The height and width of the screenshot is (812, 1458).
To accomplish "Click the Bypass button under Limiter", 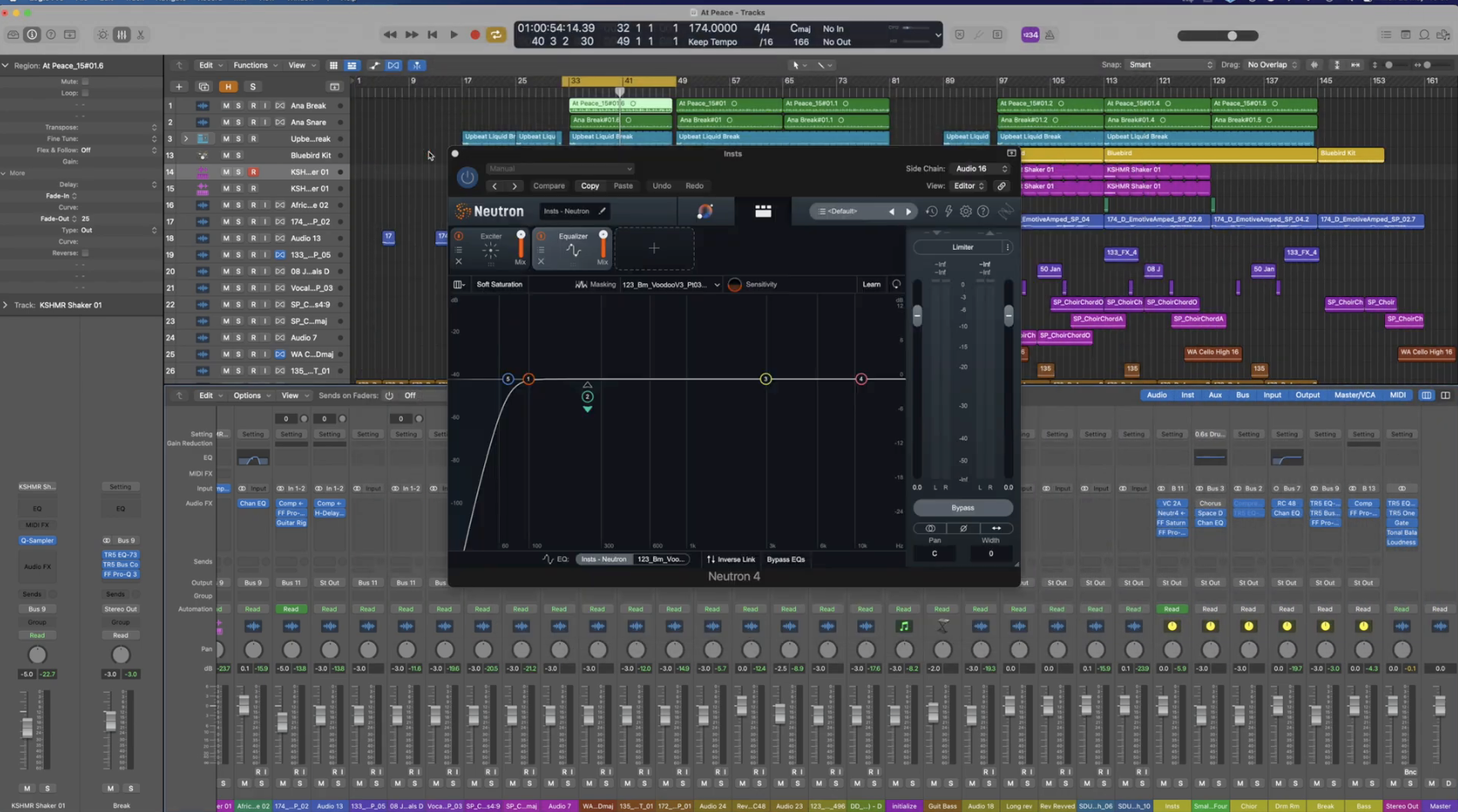I will (963, 507).
